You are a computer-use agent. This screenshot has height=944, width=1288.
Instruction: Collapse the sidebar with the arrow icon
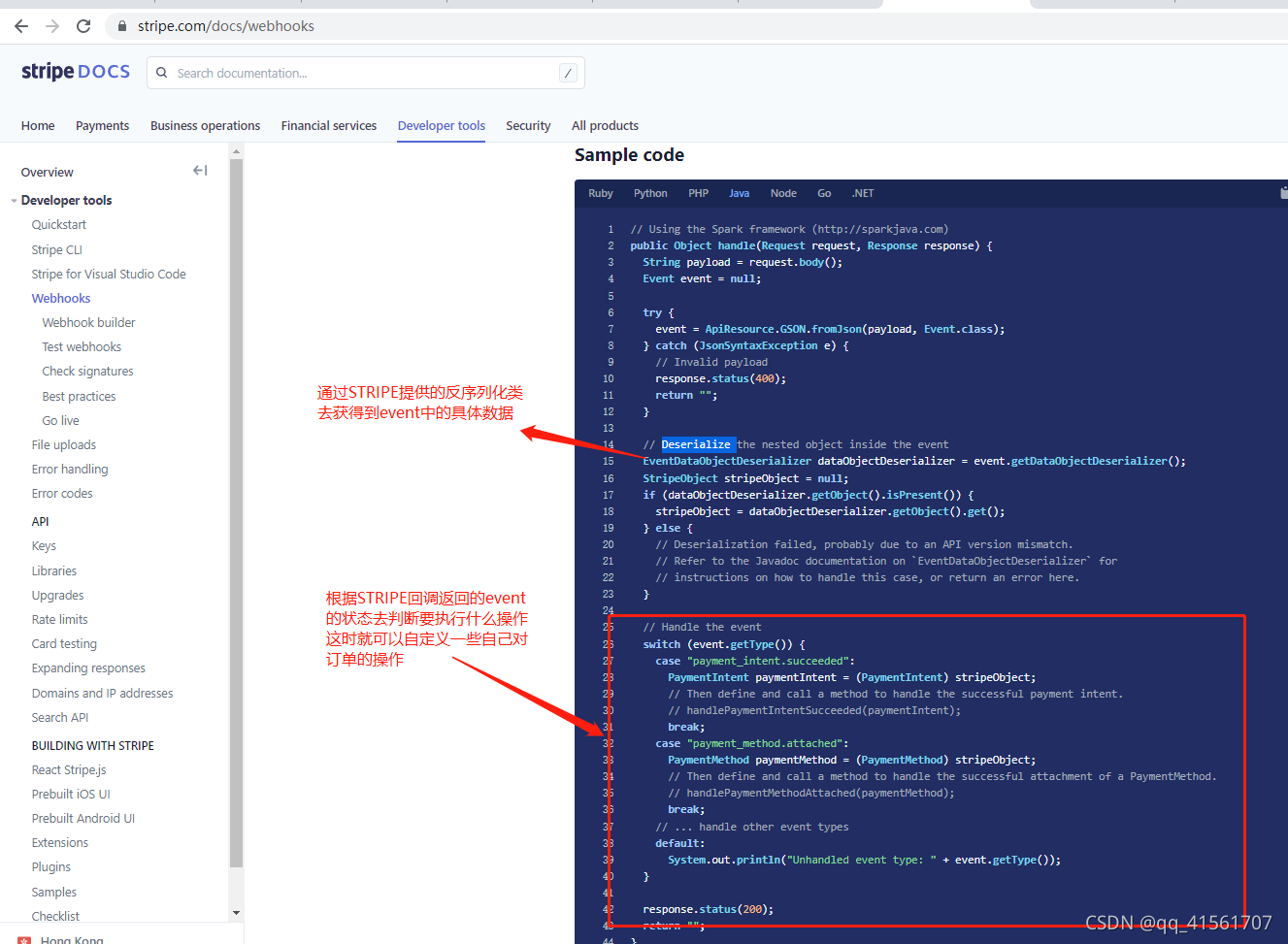click(200, 171)
